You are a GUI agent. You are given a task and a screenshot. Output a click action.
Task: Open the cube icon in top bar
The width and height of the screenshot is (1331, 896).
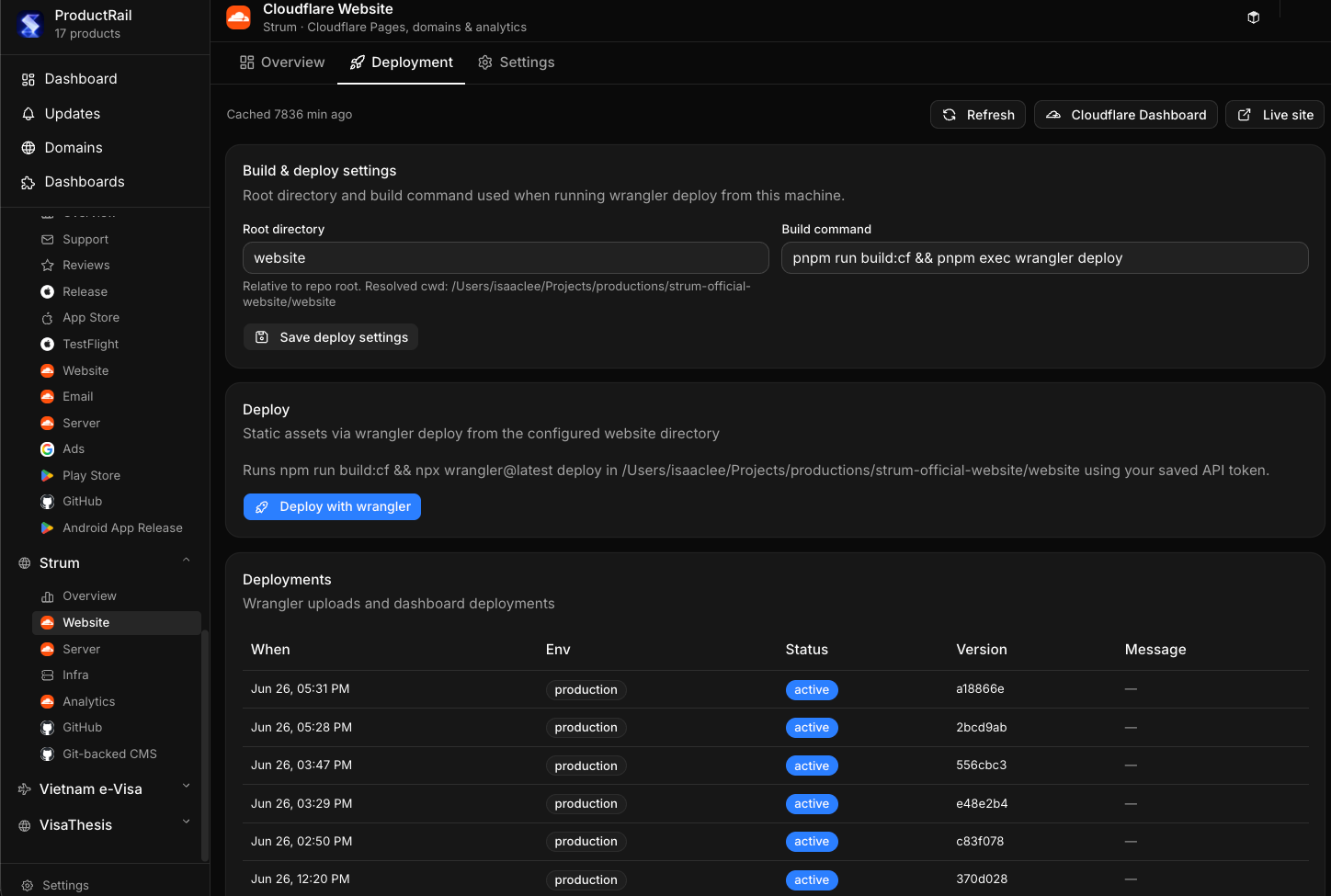[1253, 17]
